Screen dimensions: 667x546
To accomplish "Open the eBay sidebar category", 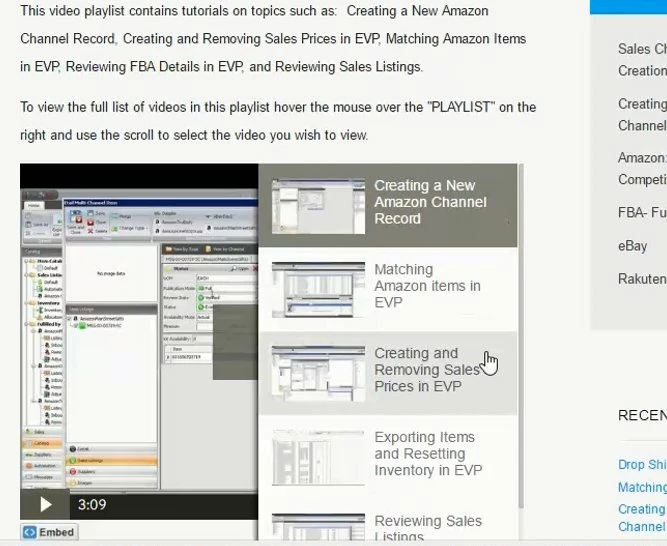I will (x=633, y=246).
